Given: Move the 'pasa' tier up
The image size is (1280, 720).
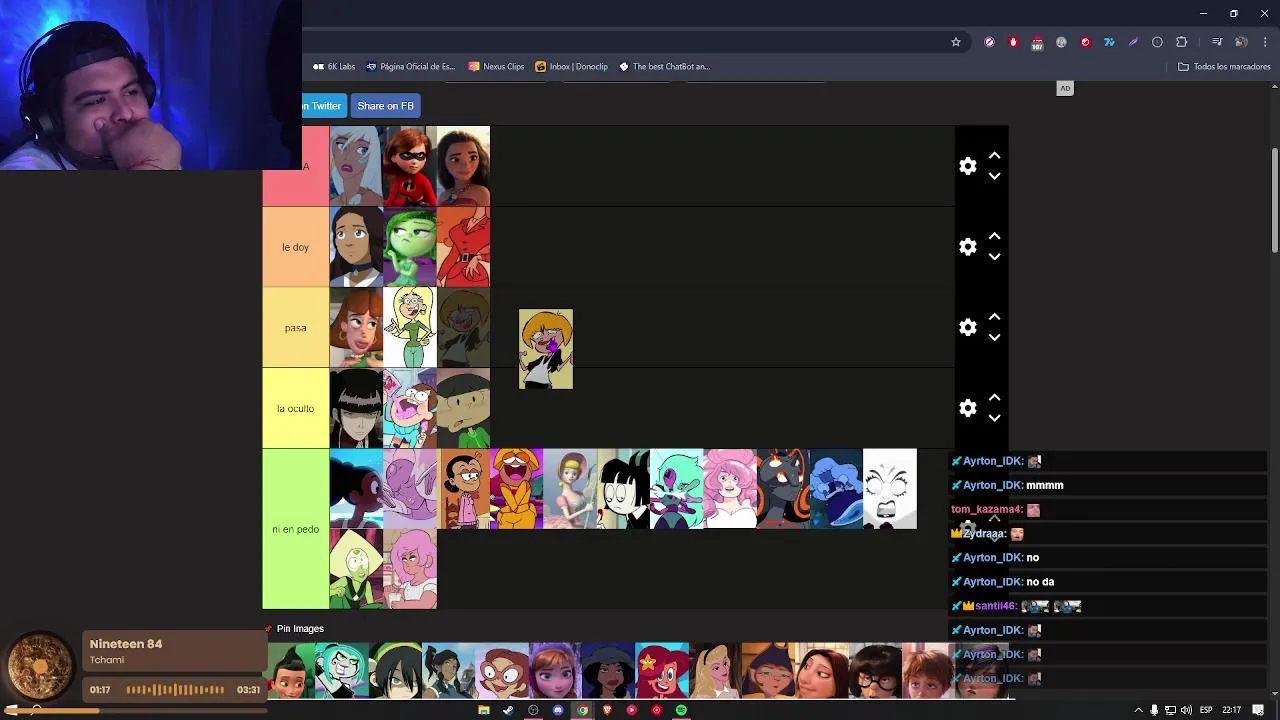Looking at the screenshot, I should click(994, 318).
